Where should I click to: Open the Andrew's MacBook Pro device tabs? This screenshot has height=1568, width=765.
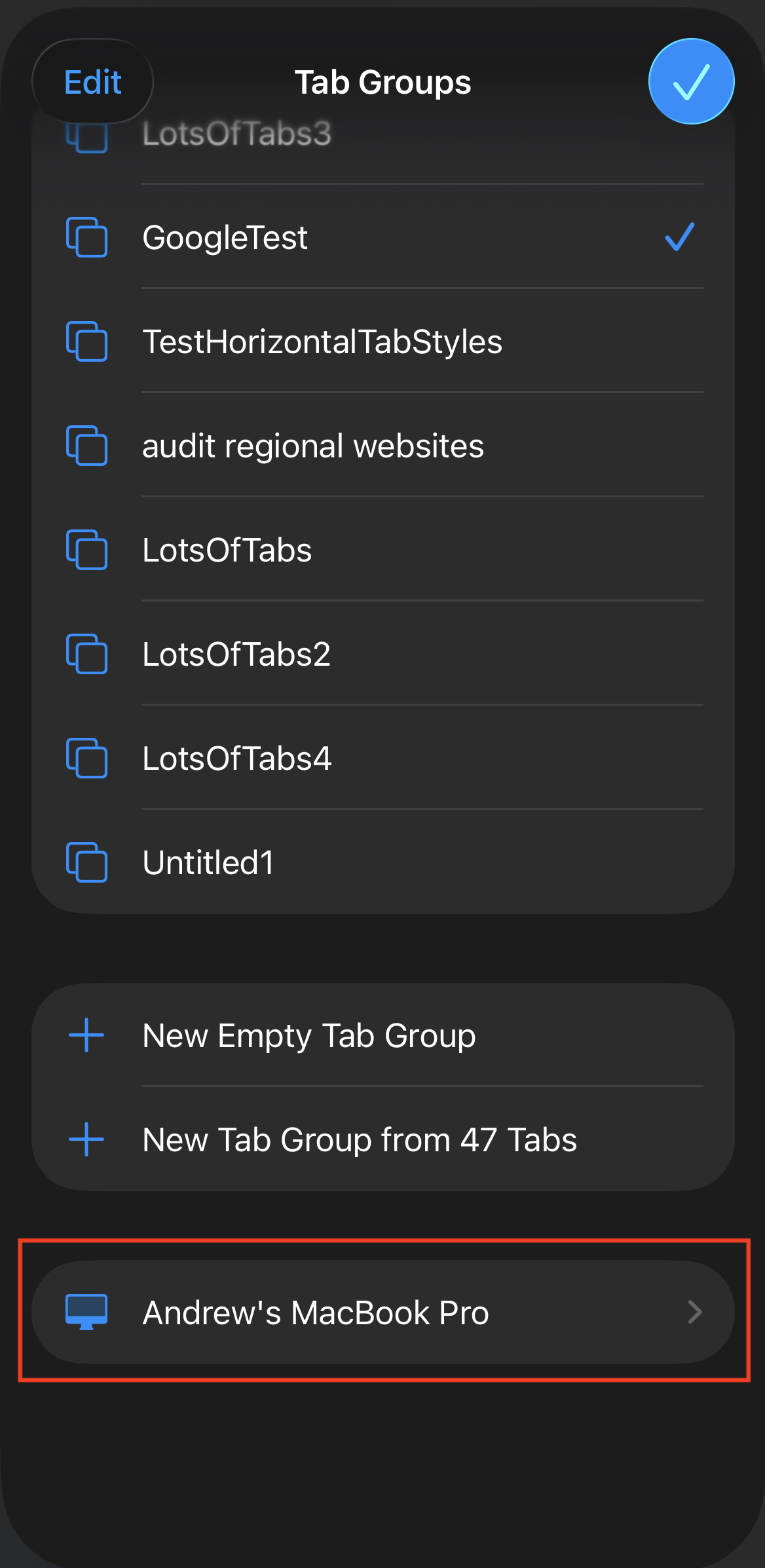pos(316,1312)
